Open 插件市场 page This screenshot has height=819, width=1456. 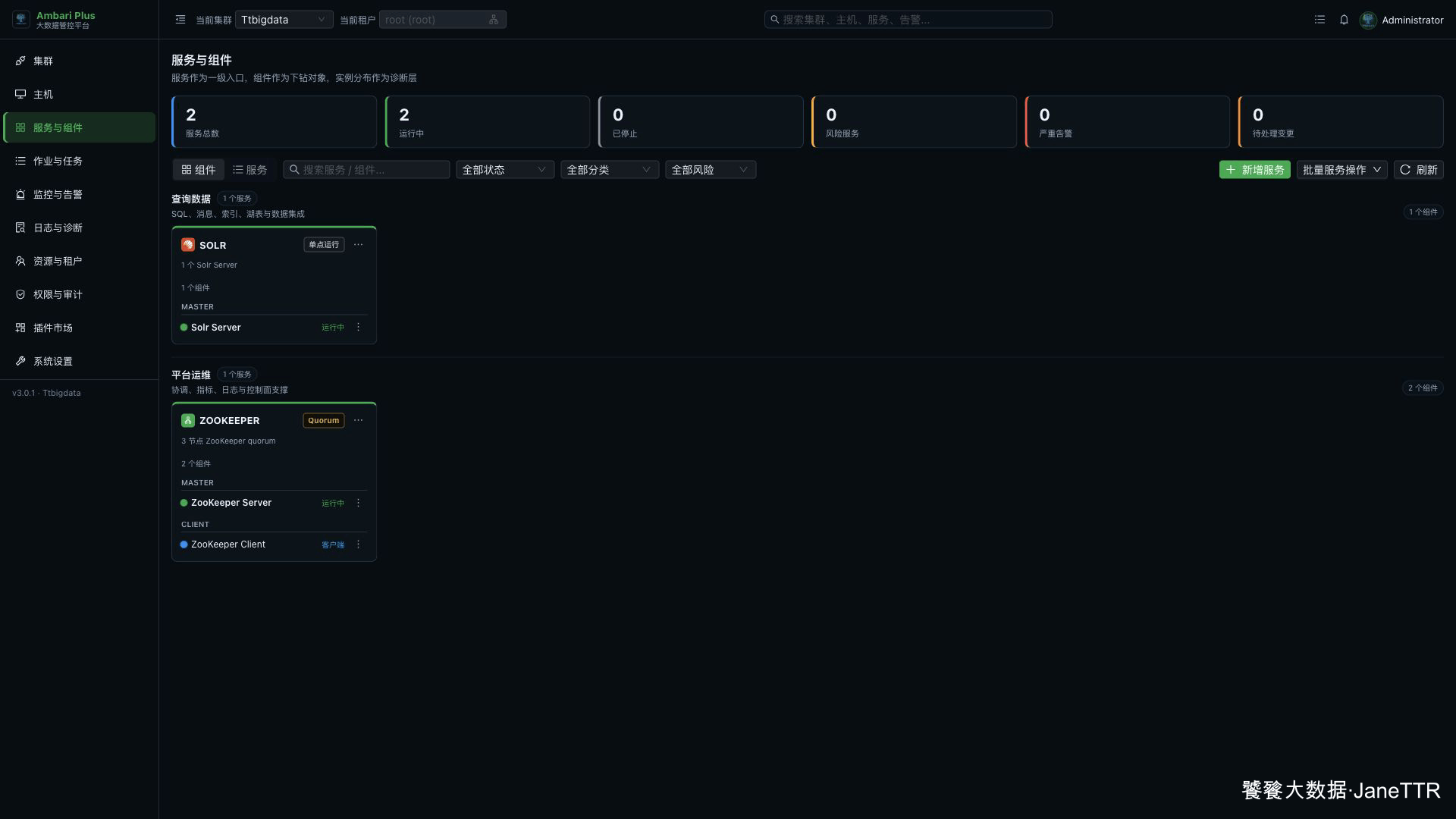[x=79, y=328]
